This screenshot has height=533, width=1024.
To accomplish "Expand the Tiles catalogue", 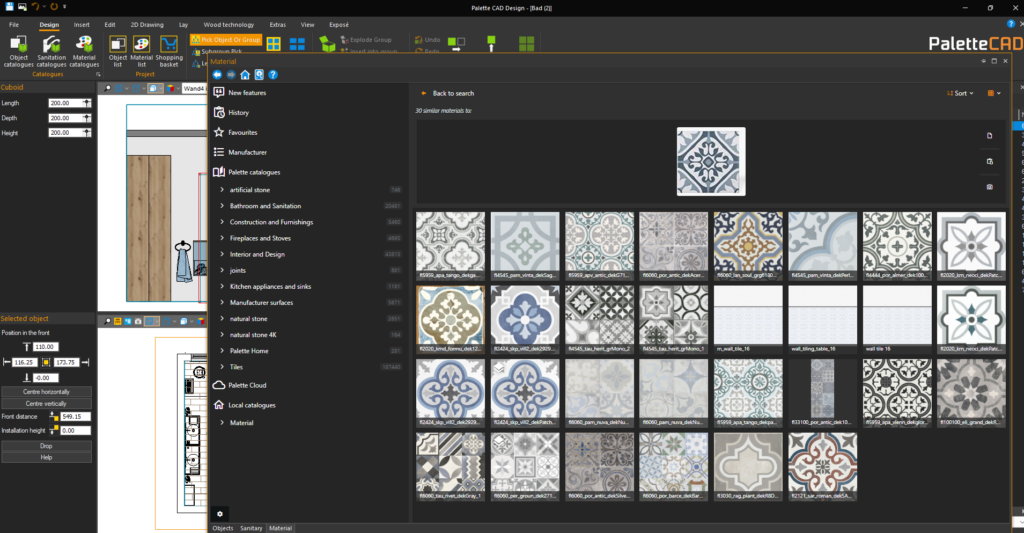I will (x=239, y=367).
